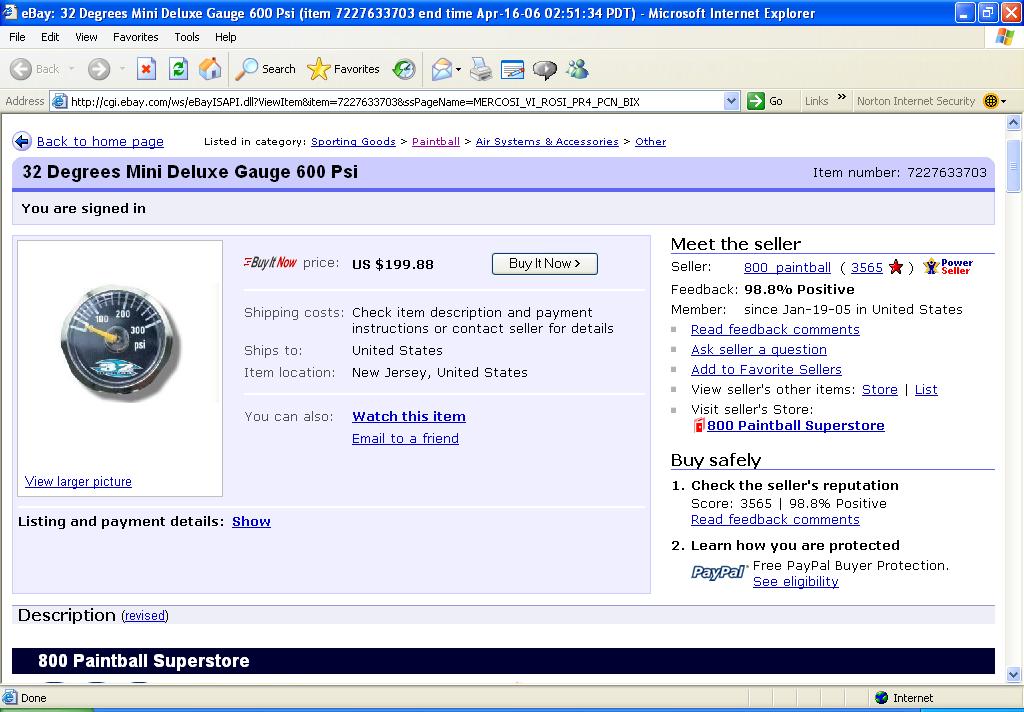Open the File menu

(x=17, y=37)
